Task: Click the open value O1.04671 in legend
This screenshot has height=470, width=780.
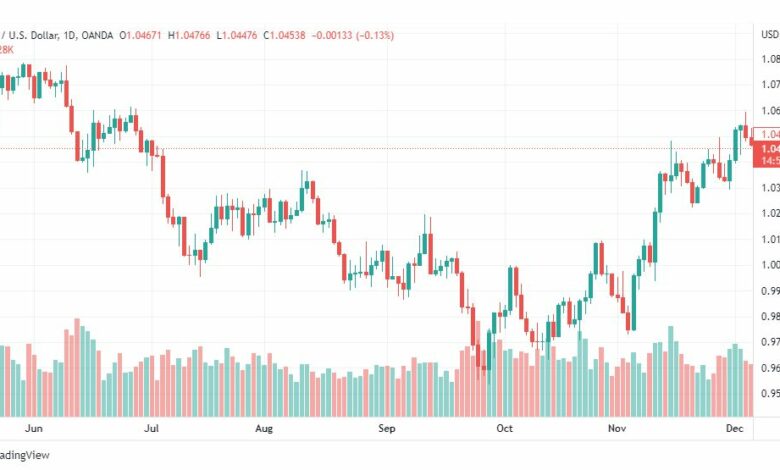Action: [140, 35]
